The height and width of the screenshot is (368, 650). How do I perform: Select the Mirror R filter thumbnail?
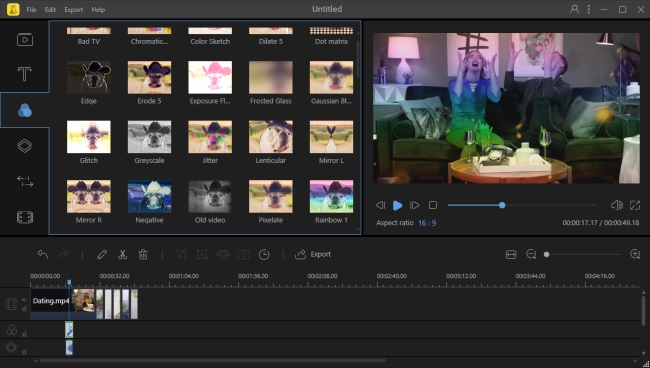(x=89, y=196)
